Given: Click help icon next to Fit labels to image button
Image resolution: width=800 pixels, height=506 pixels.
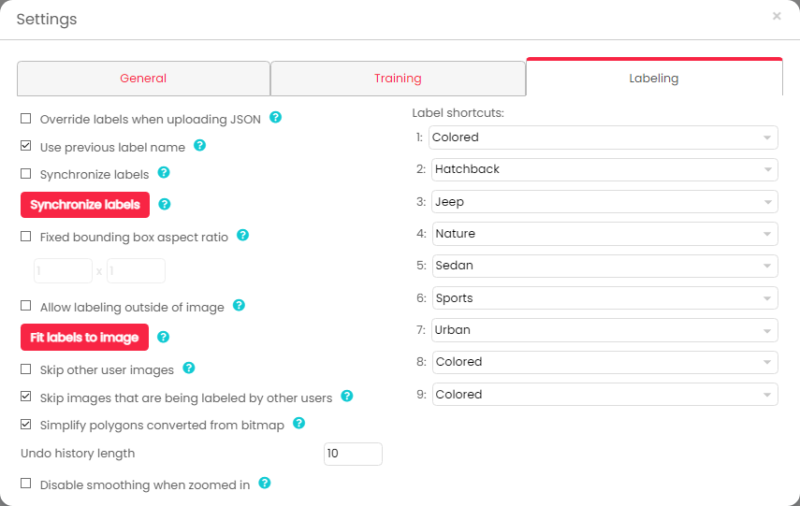Looking at the screenshot, I should pyautogui.click(x=164, y=337).
